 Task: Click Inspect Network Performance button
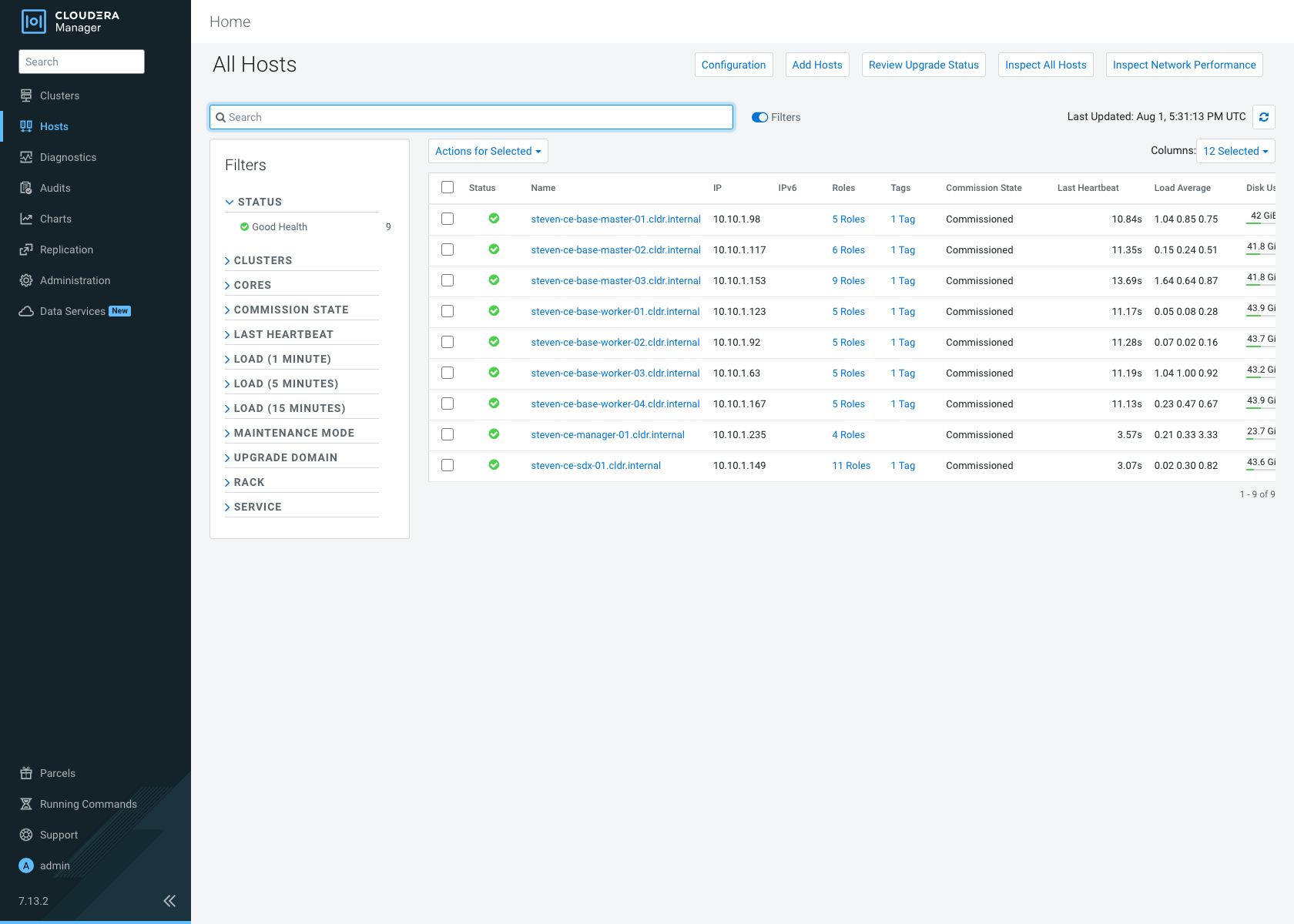(1184, 65)
